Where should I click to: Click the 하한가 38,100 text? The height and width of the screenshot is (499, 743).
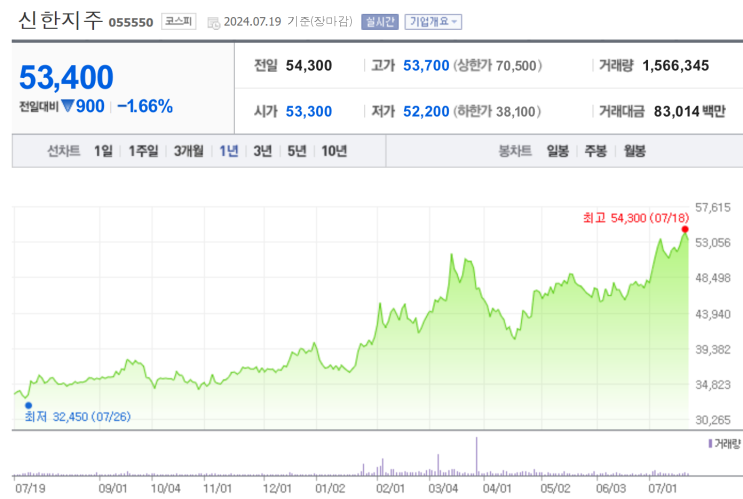[497, 111]
